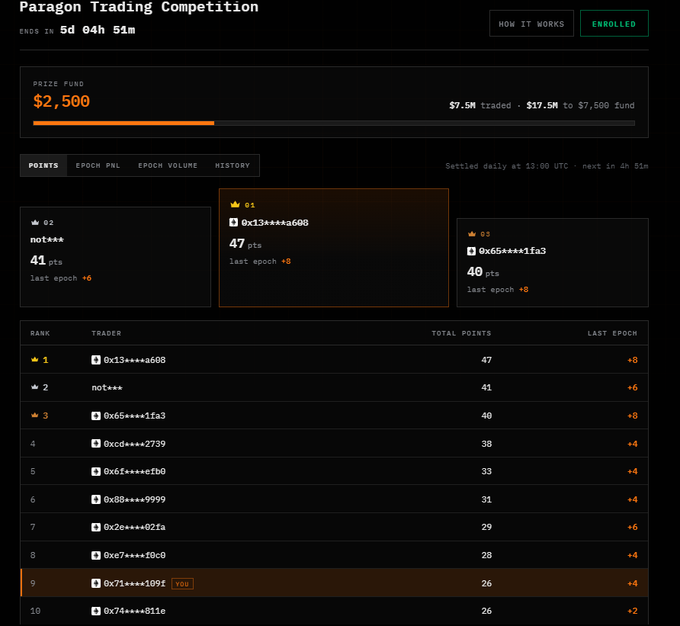680x626 pixels.
Task: Click the silver crown icon in rank 2 row
Action: pos(35,387)
